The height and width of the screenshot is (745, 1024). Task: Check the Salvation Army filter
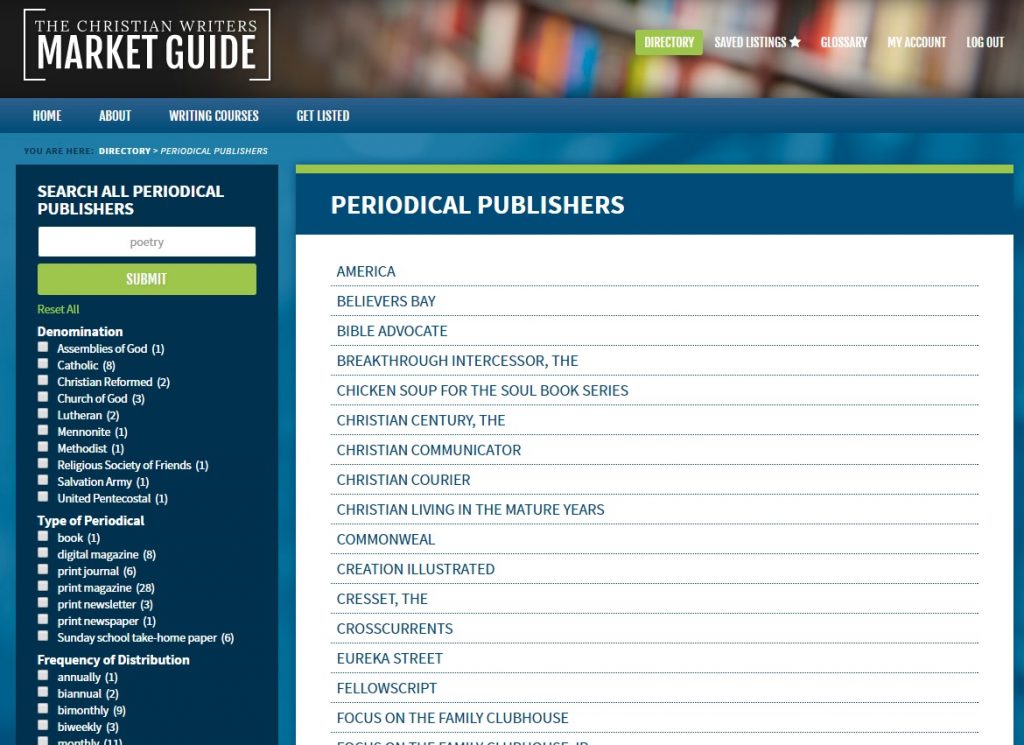(x=43, y=480)
